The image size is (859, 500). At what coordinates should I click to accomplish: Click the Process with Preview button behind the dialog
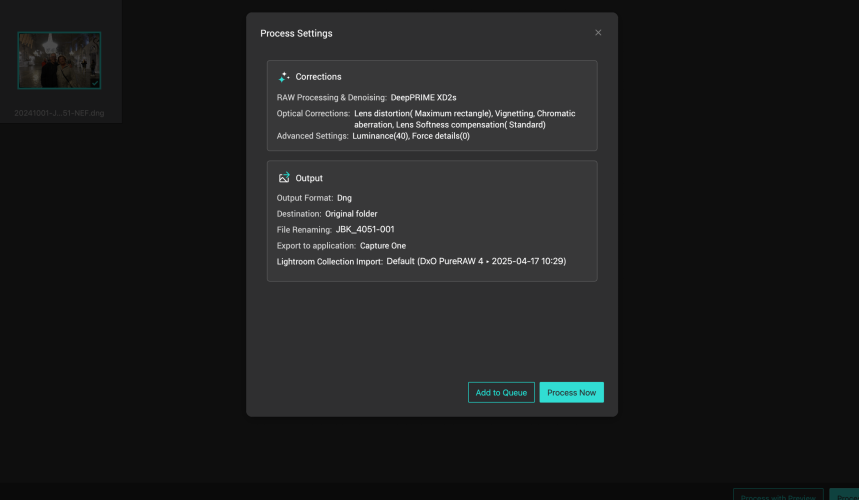point(778,494)
